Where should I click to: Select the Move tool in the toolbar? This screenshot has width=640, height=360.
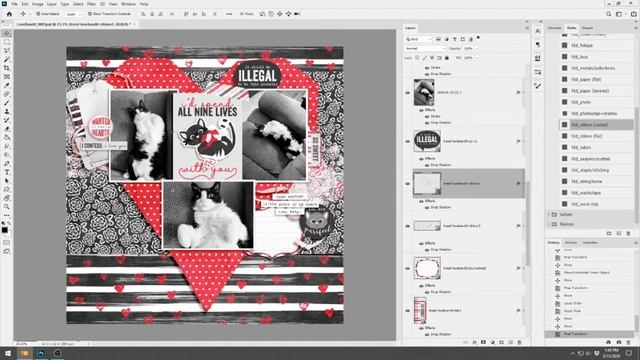pyautogui.click(x=7, y=33)
